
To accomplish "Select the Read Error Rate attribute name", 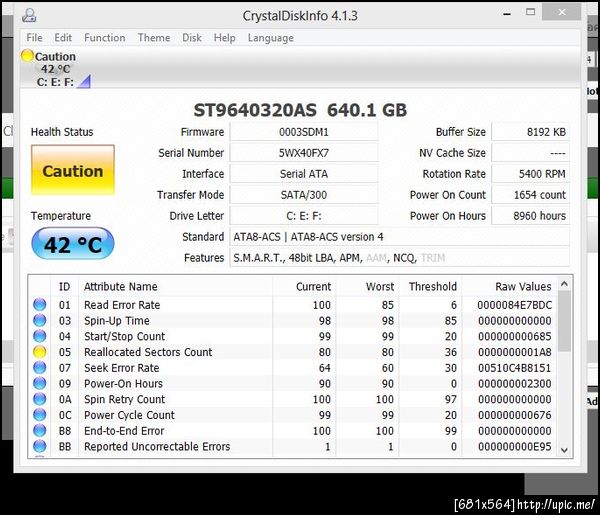I will click(x=122, y=305).
